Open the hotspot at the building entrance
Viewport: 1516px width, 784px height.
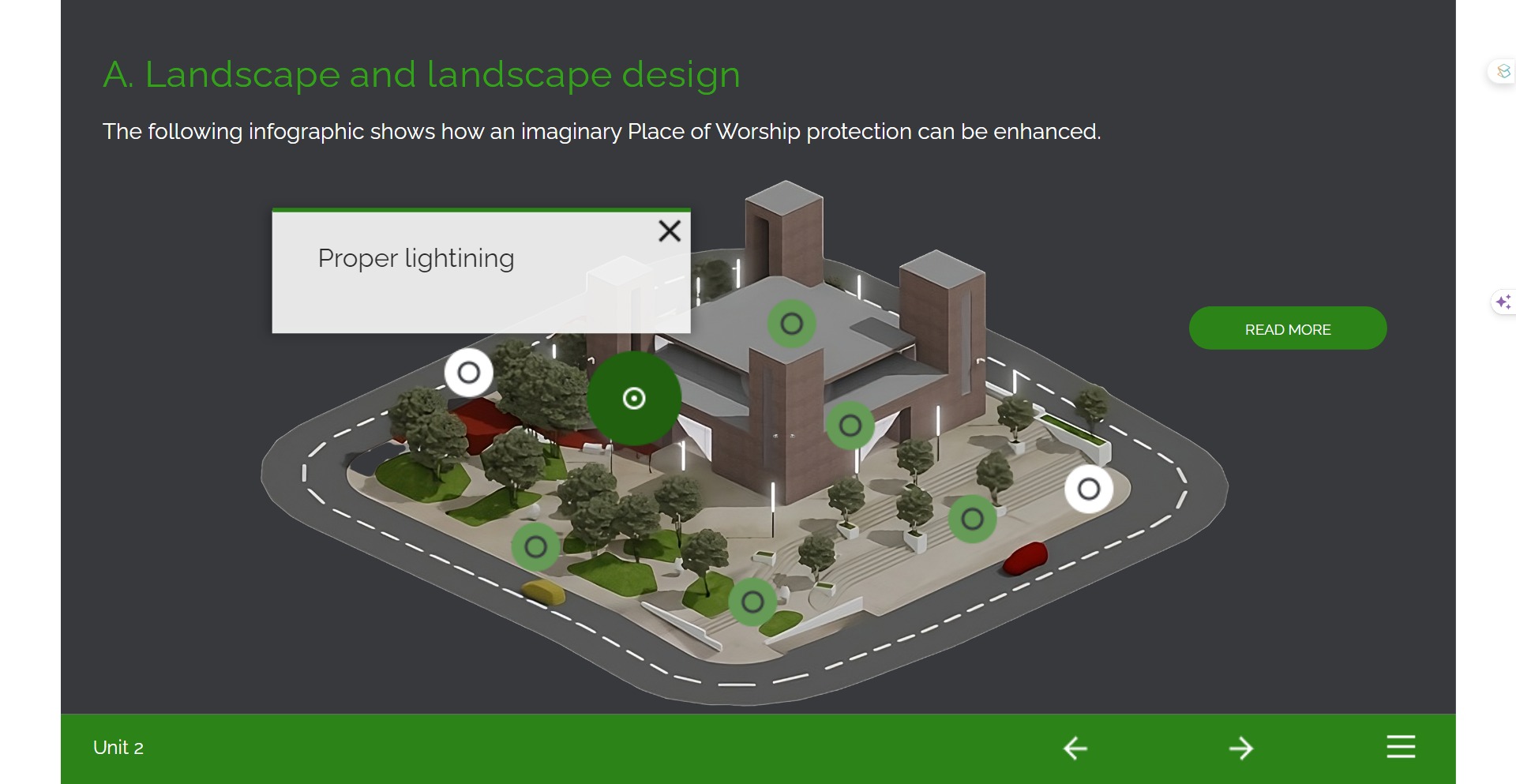click(x=850, y=426)
